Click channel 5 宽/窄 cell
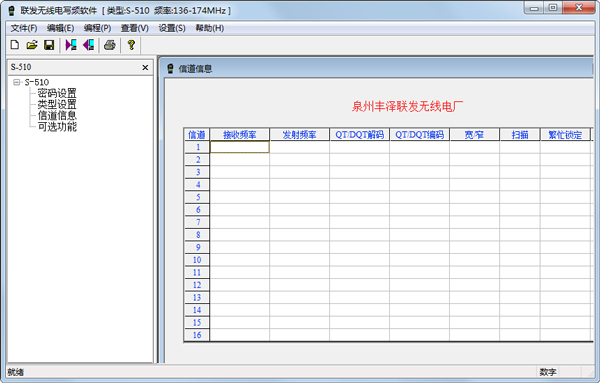Image resolution: width=600 pixels, height=383 pixels. tap(474, 197)
